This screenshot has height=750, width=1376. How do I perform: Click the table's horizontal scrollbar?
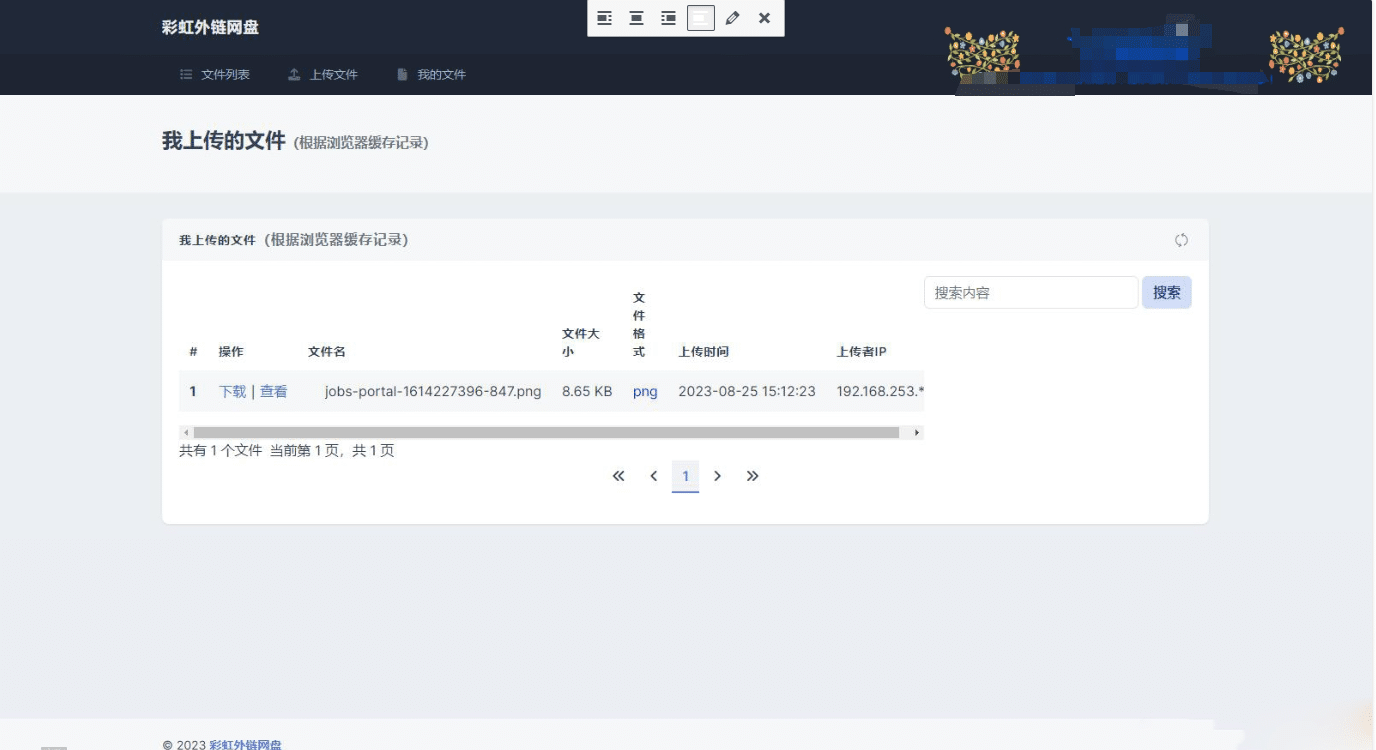(546, 433)
